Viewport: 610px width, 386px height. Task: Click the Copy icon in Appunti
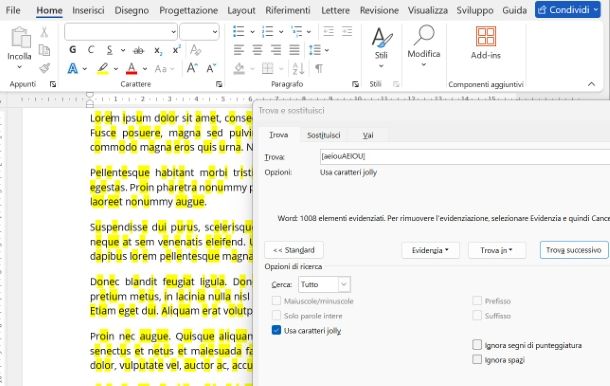pyautogui.click(x=44, y=50)
